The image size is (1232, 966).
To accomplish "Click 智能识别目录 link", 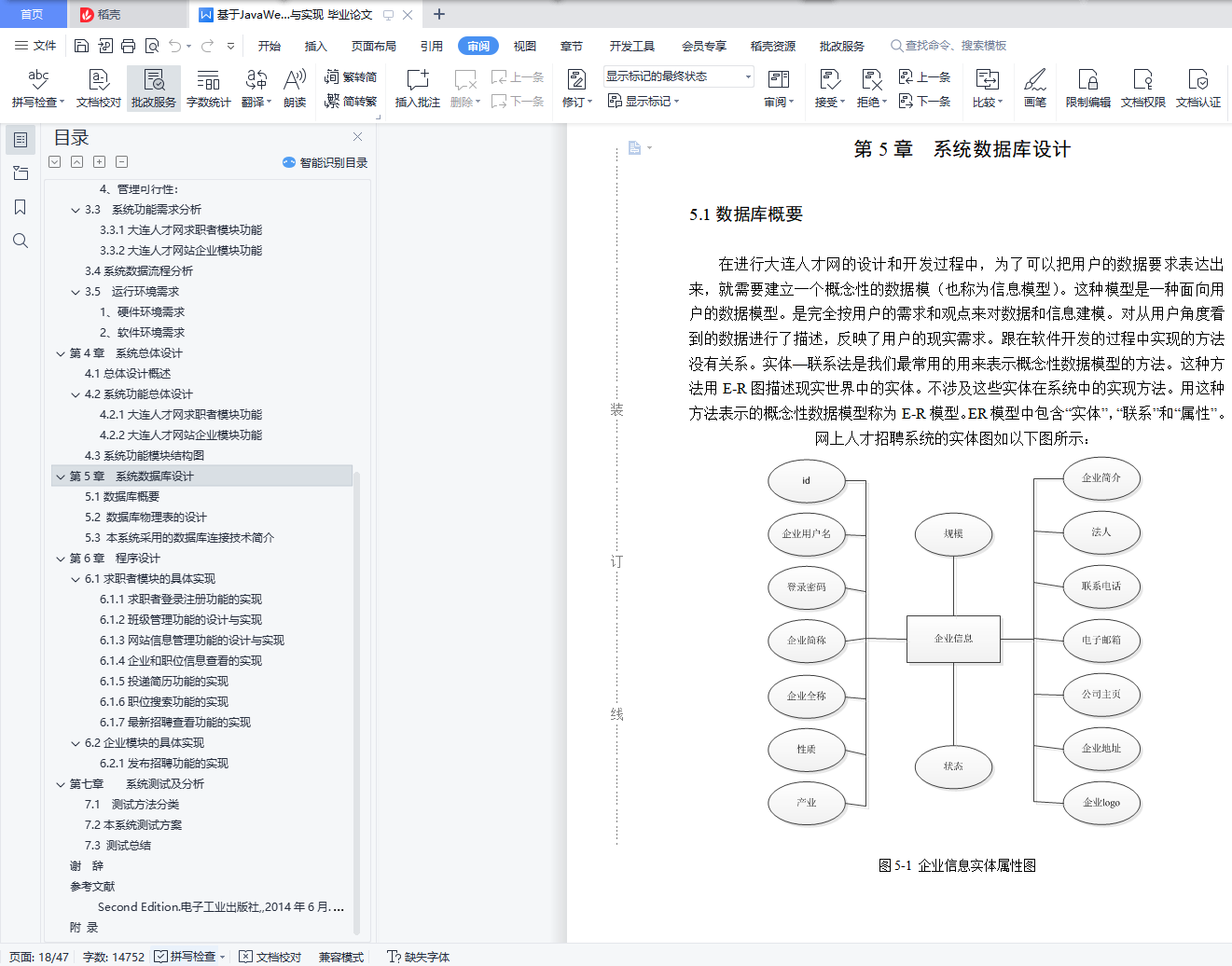I will click(x=325, y=162).
